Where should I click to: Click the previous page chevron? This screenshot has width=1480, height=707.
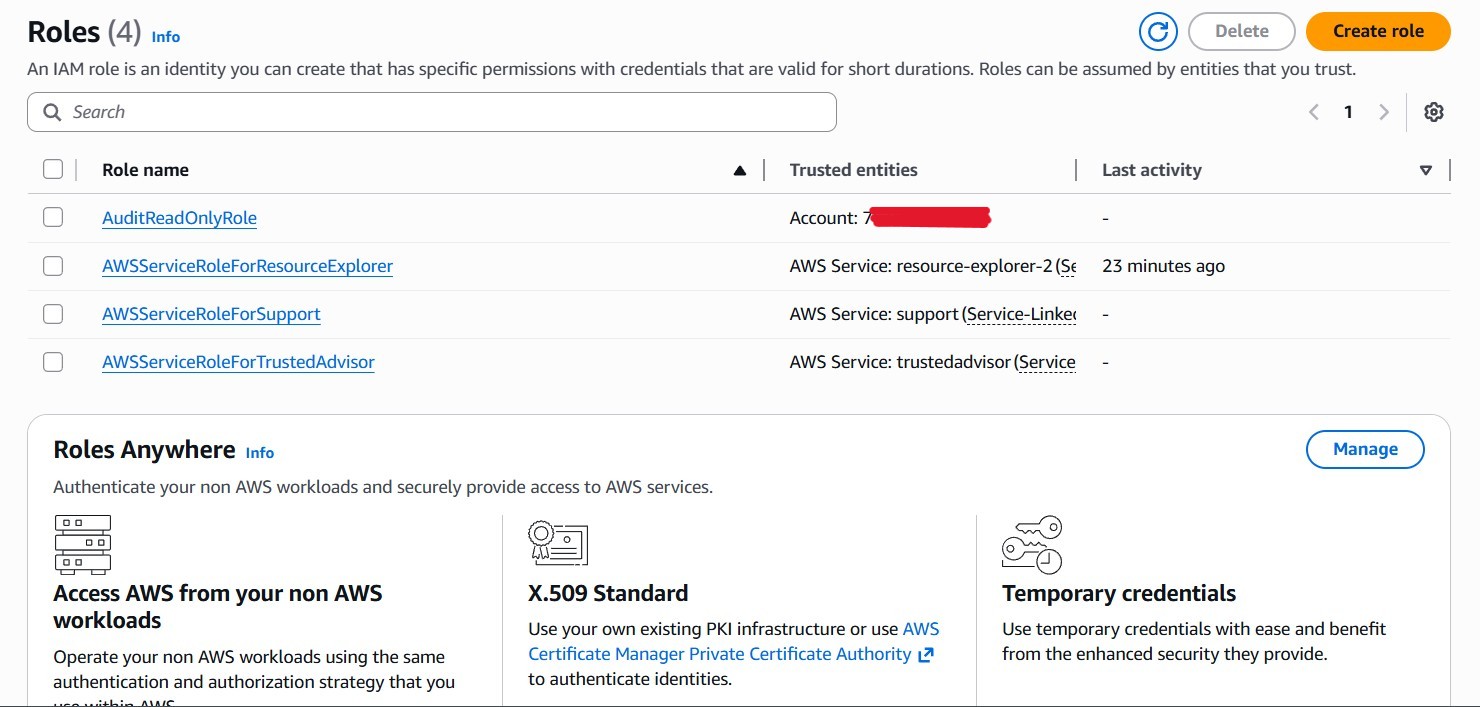[x=1313, y=111]
